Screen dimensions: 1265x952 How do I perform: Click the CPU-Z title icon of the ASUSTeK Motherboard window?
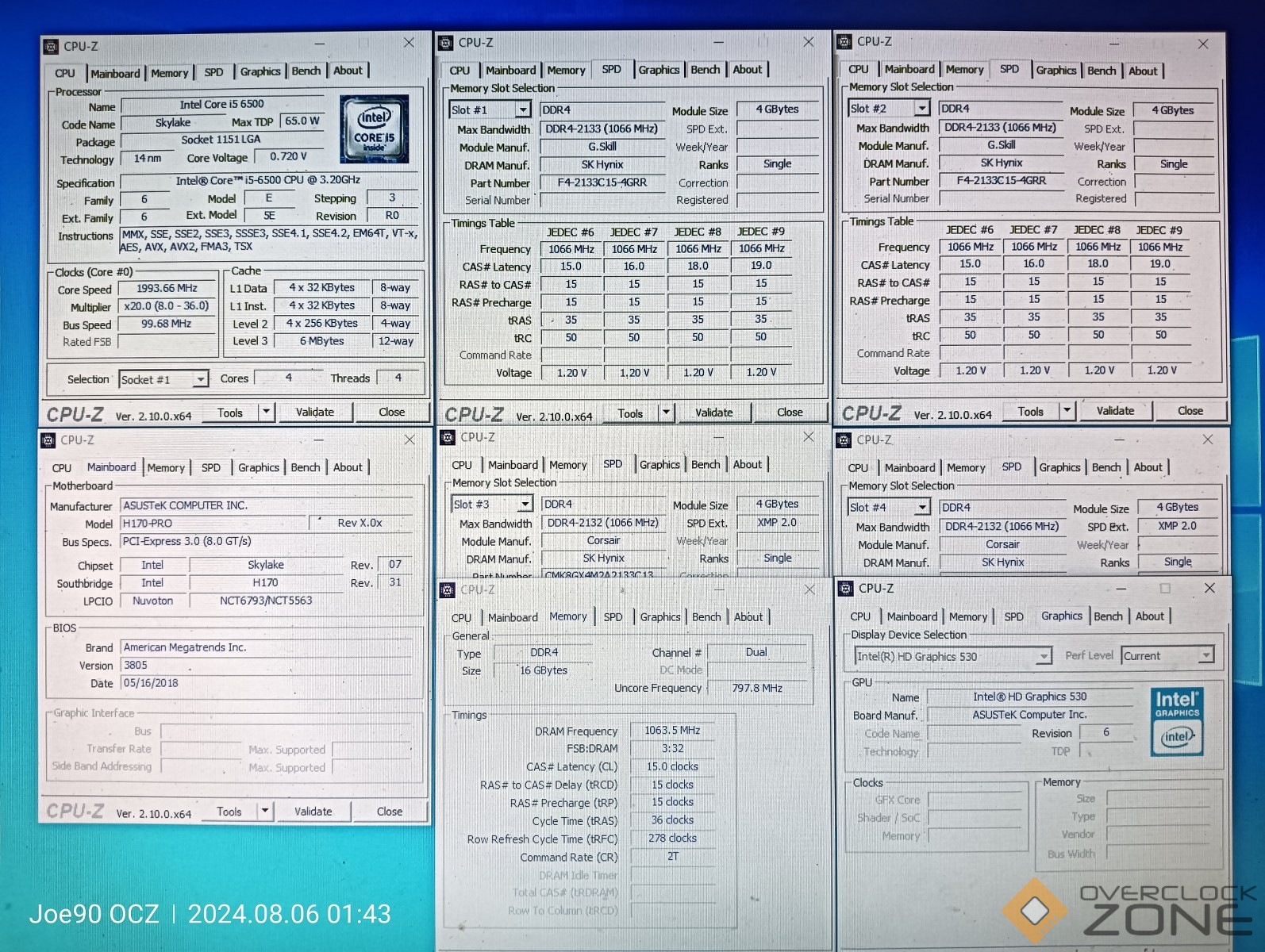48,440
